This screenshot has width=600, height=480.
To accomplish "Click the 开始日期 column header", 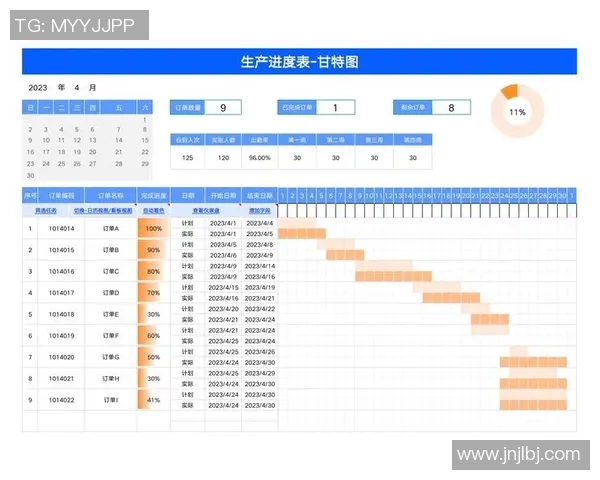I will point(223,196).
